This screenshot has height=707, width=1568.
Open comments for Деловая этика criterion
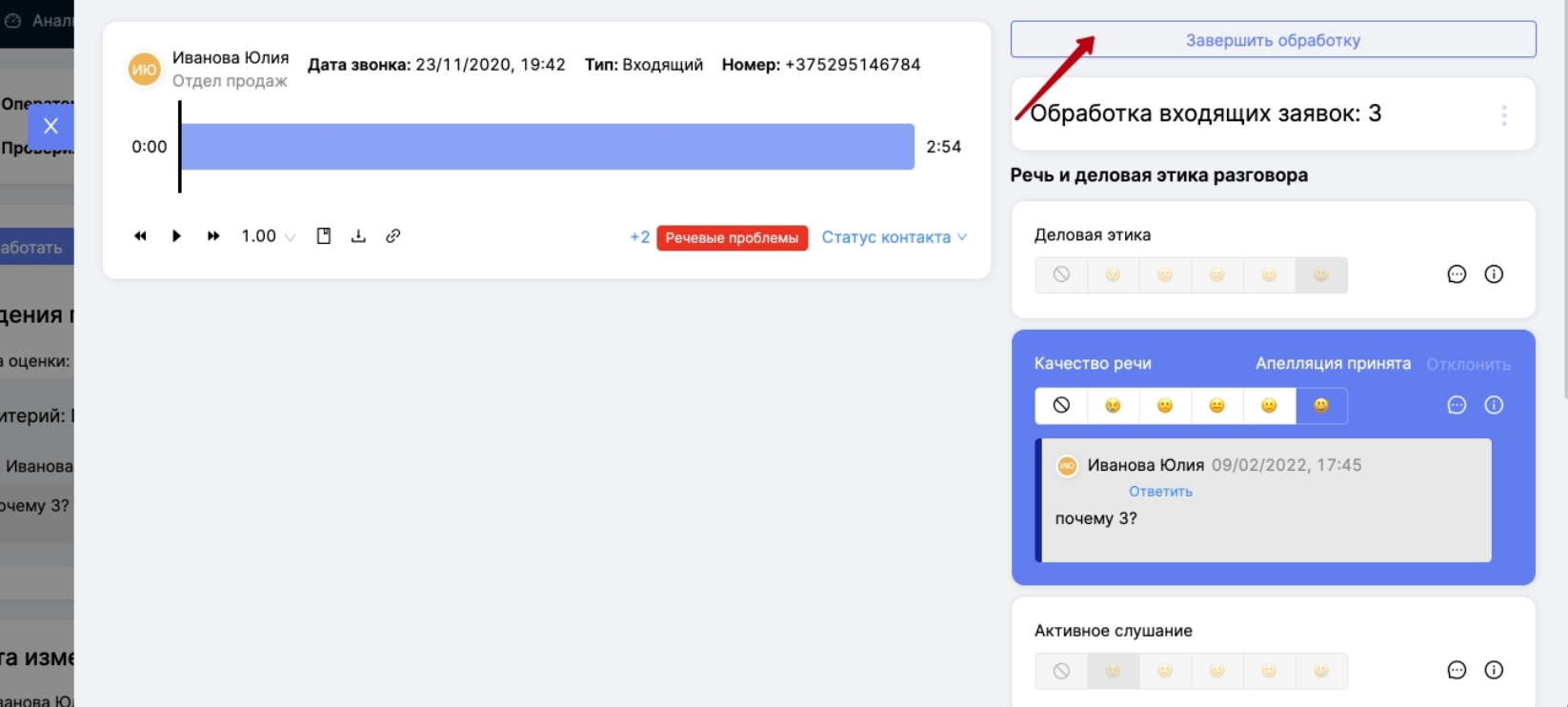click(1457, 274)
